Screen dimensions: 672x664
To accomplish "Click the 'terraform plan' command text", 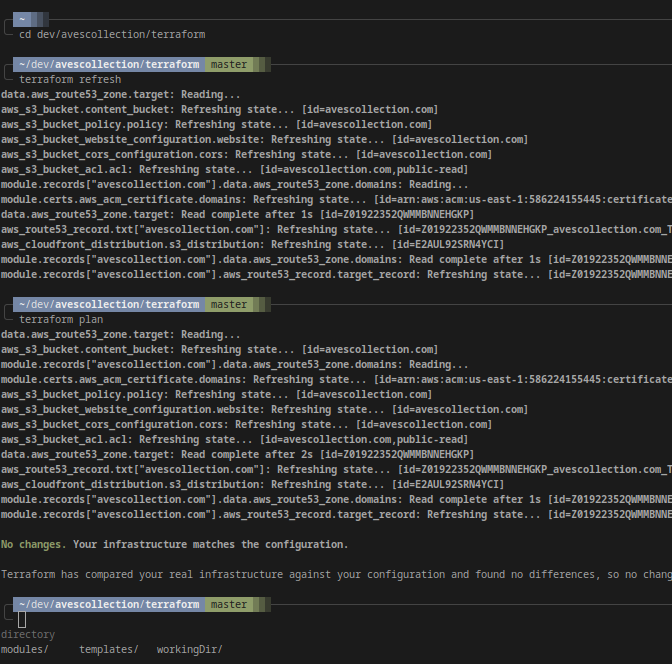I will coord(61,319).
